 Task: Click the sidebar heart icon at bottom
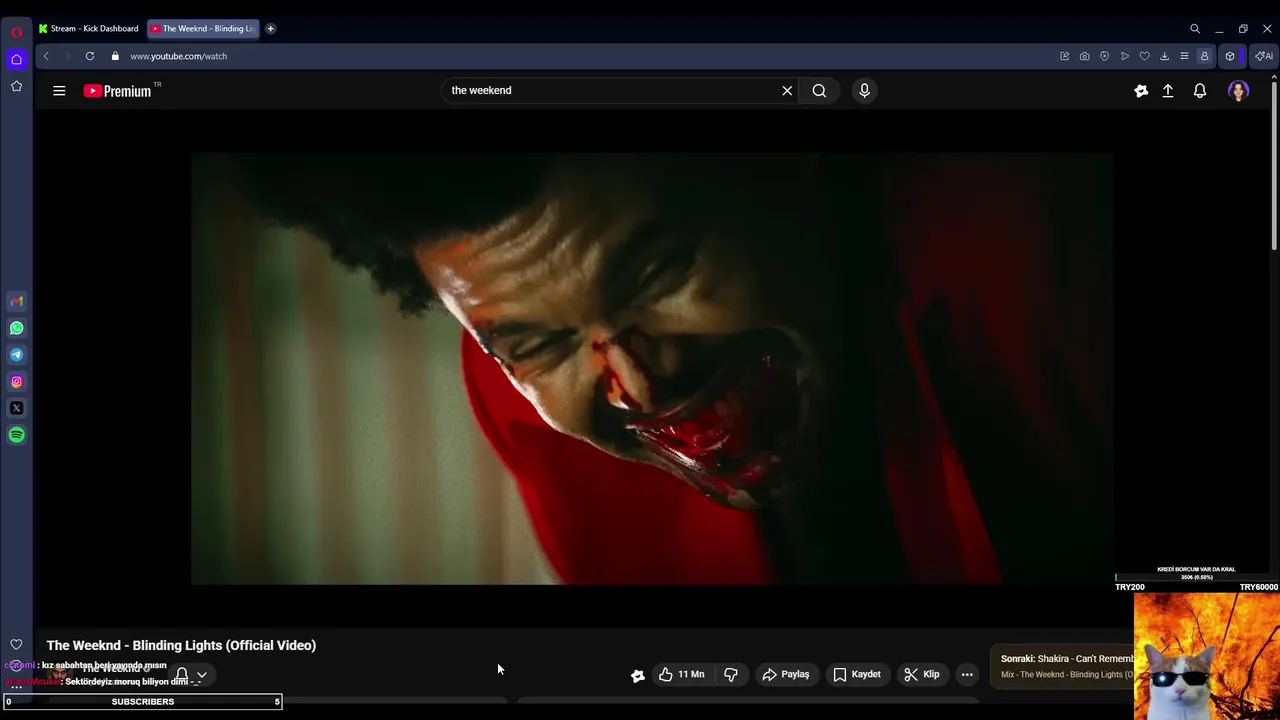(x=16, y=645)
